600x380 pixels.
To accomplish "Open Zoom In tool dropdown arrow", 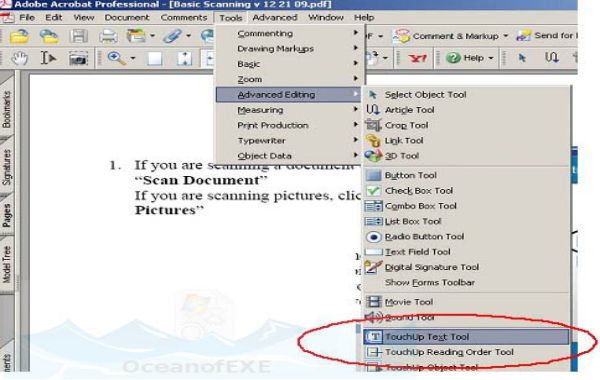I will tap(133, 59).
